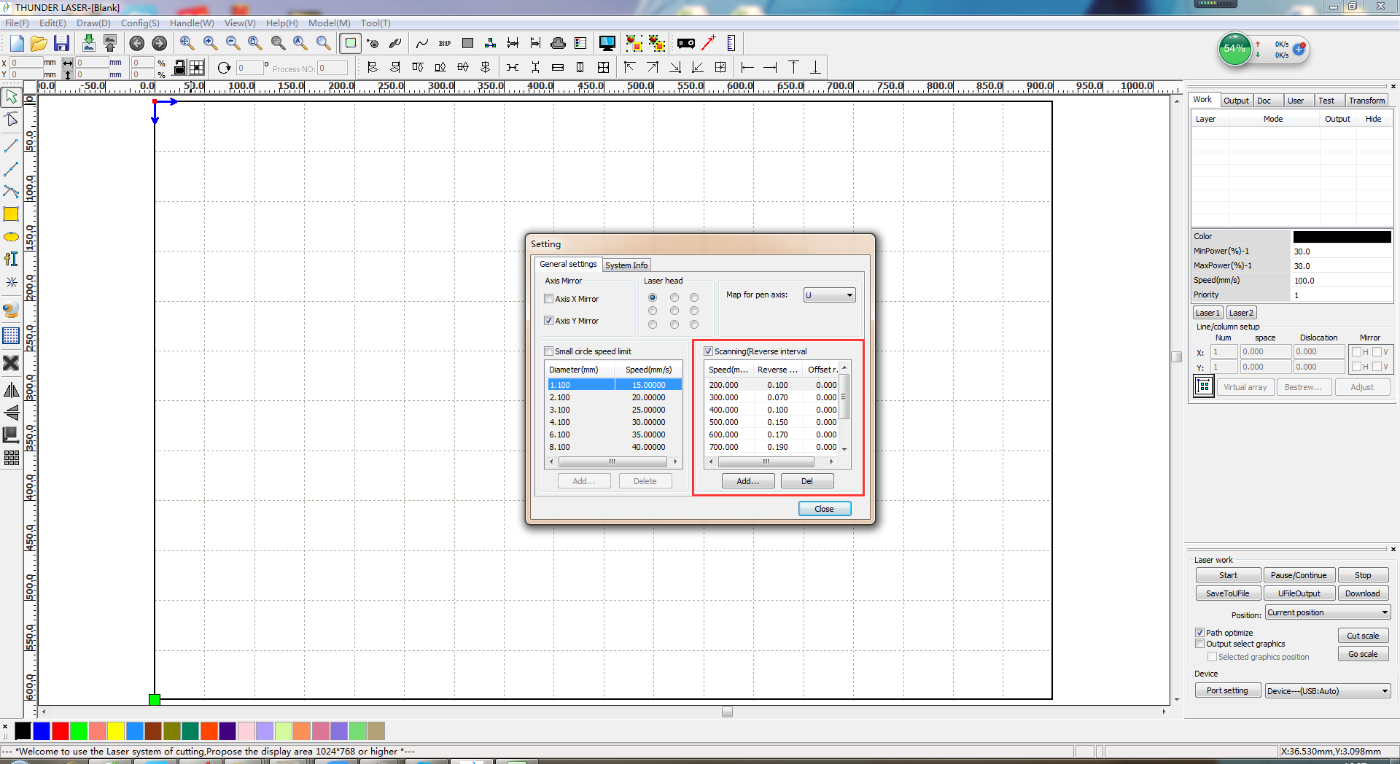Toggle Path optimize checkbox

(1200, 633)
